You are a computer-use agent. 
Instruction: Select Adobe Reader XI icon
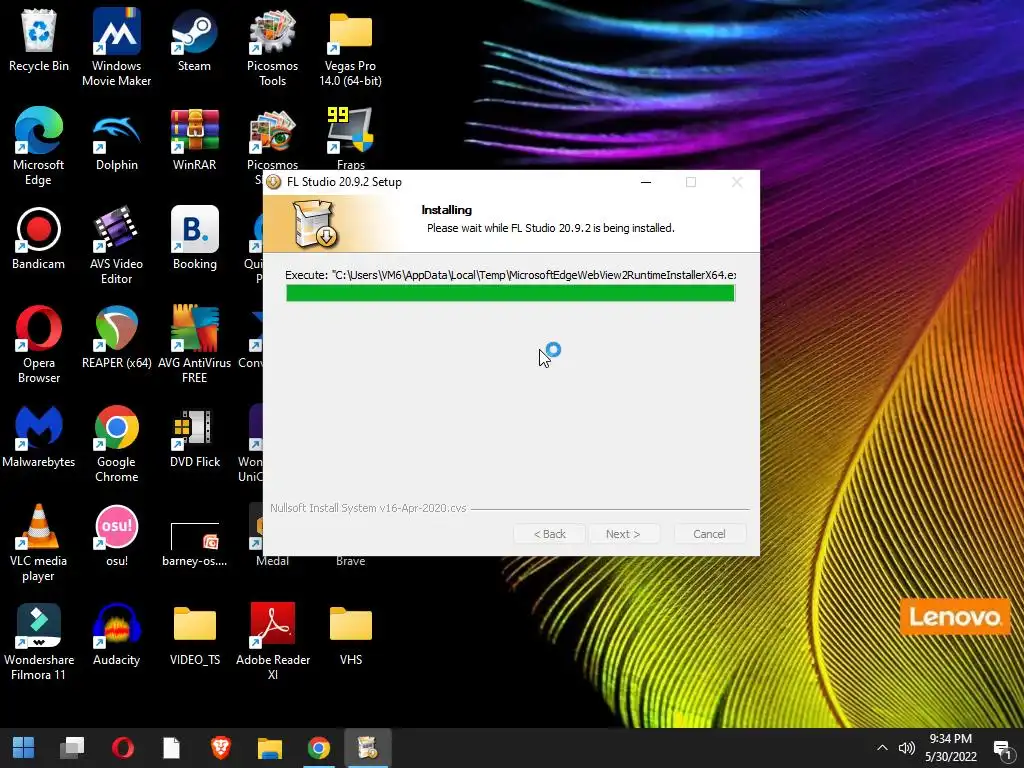272,642
